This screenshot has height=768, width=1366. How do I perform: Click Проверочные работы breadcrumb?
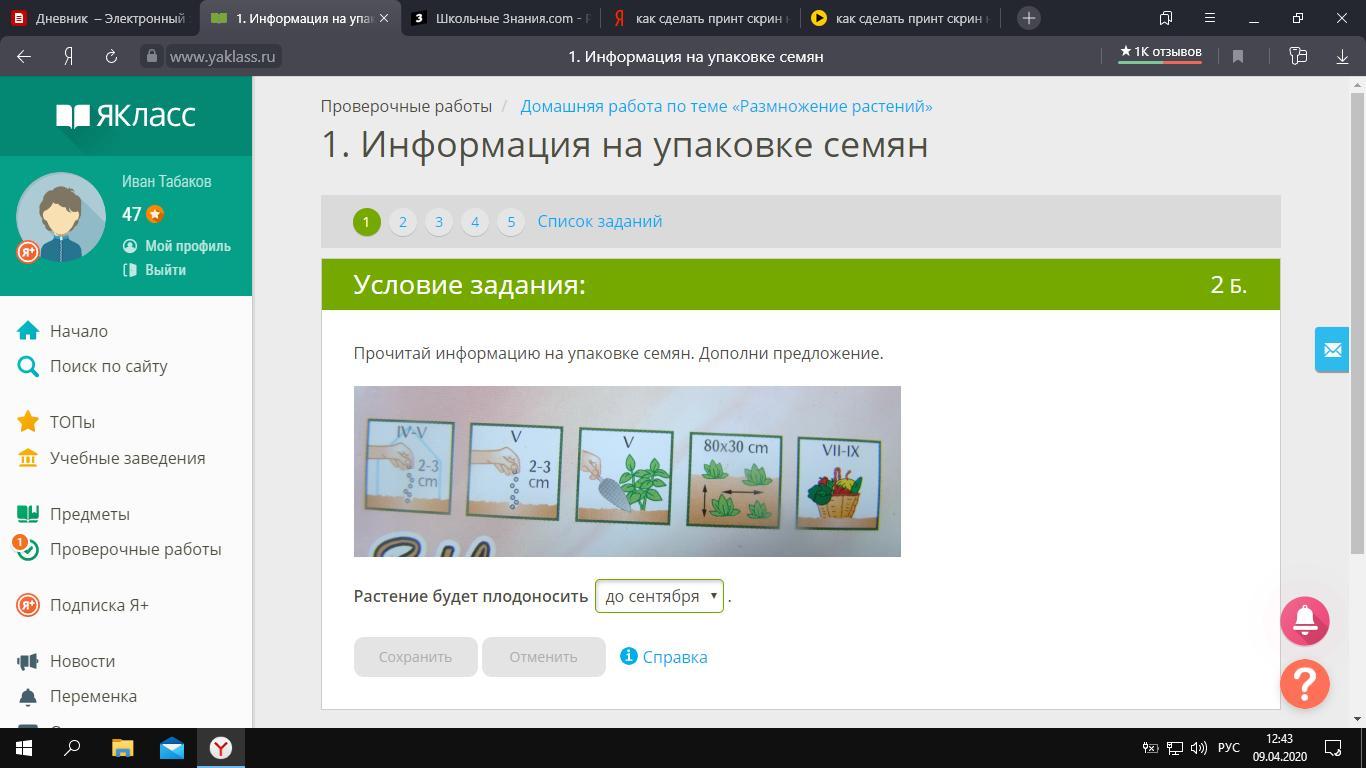406,106
